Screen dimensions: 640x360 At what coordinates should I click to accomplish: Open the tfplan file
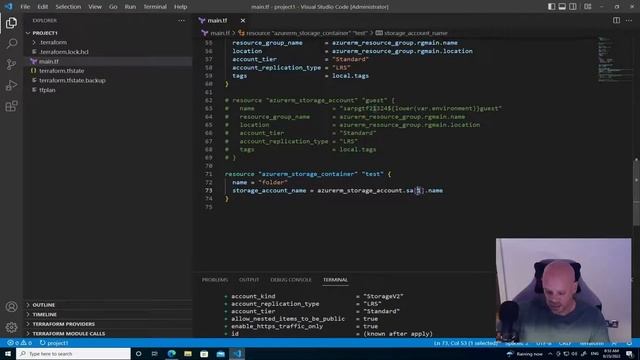[x=107, y=90]
